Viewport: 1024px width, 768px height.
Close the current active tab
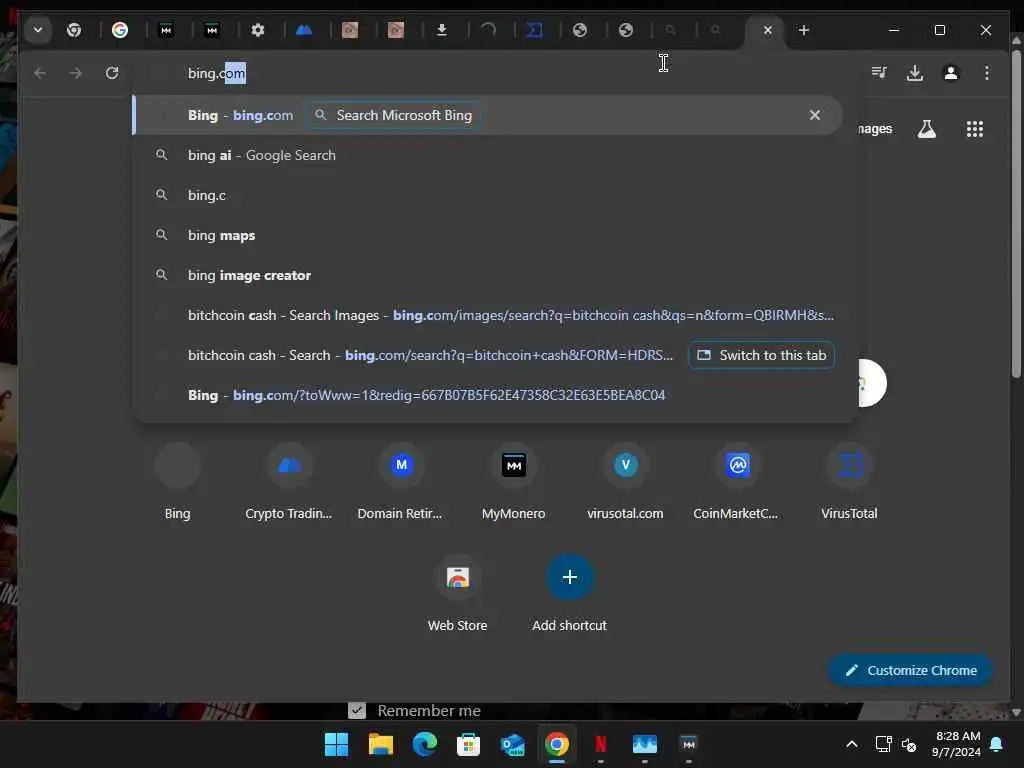pyautogui.click(x=768, y=30)
